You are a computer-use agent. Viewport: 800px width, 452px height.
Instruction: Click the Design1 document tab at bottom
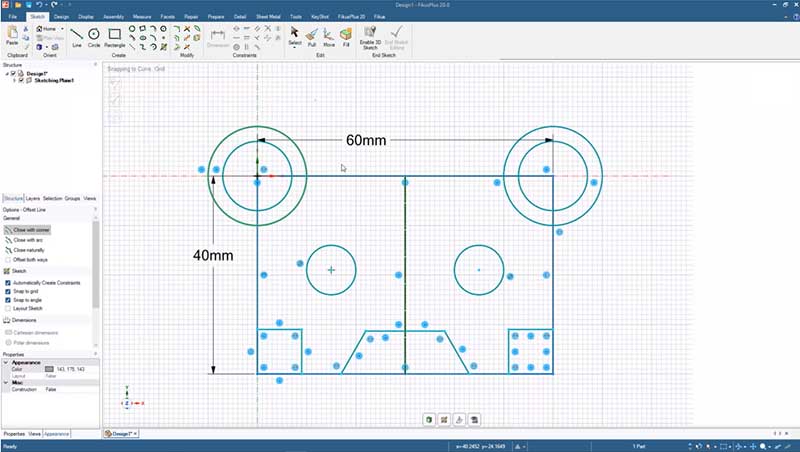[x=122, y=434]
